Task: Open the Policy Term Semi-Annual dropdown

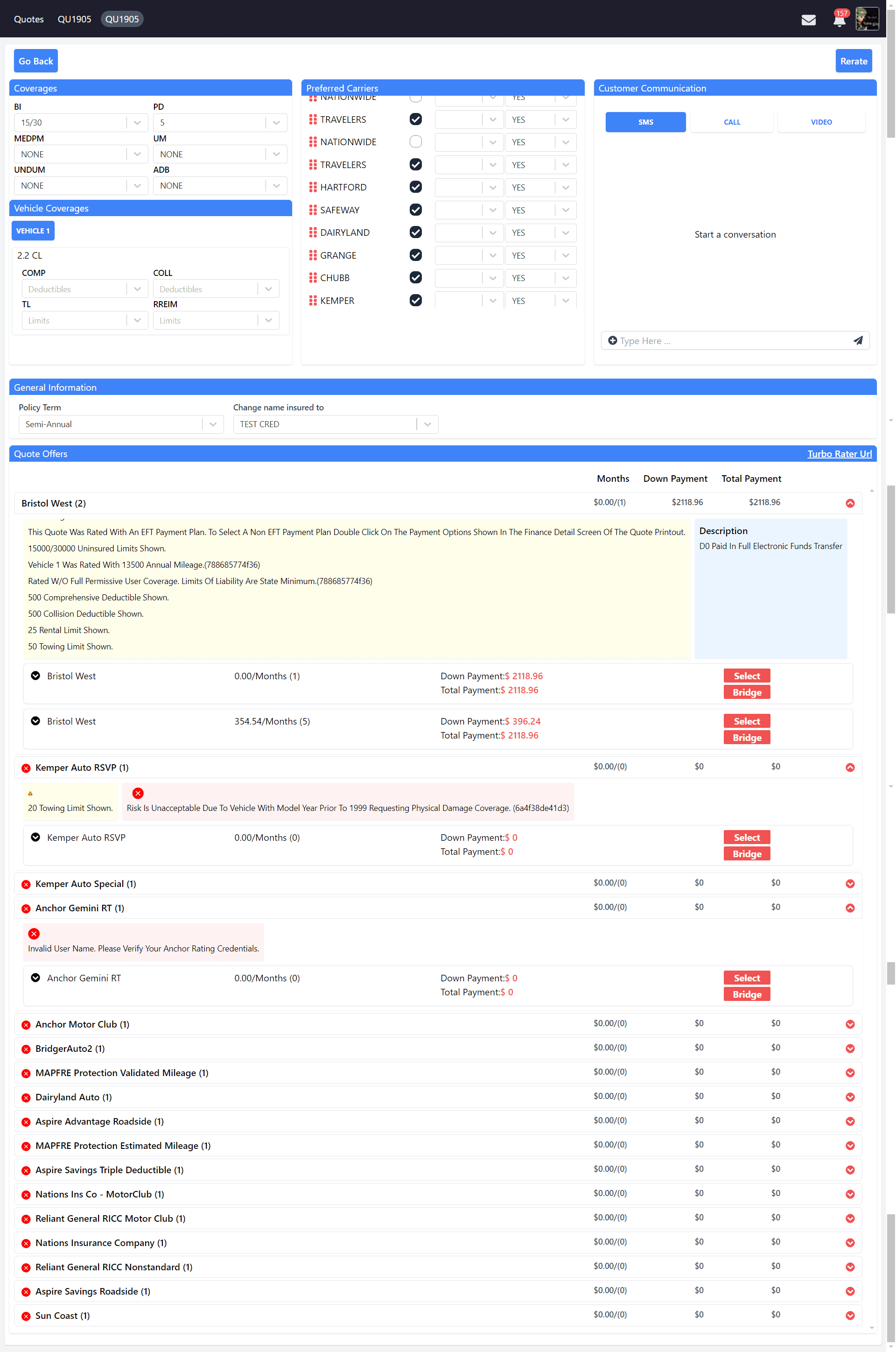Action: point(121,424)
